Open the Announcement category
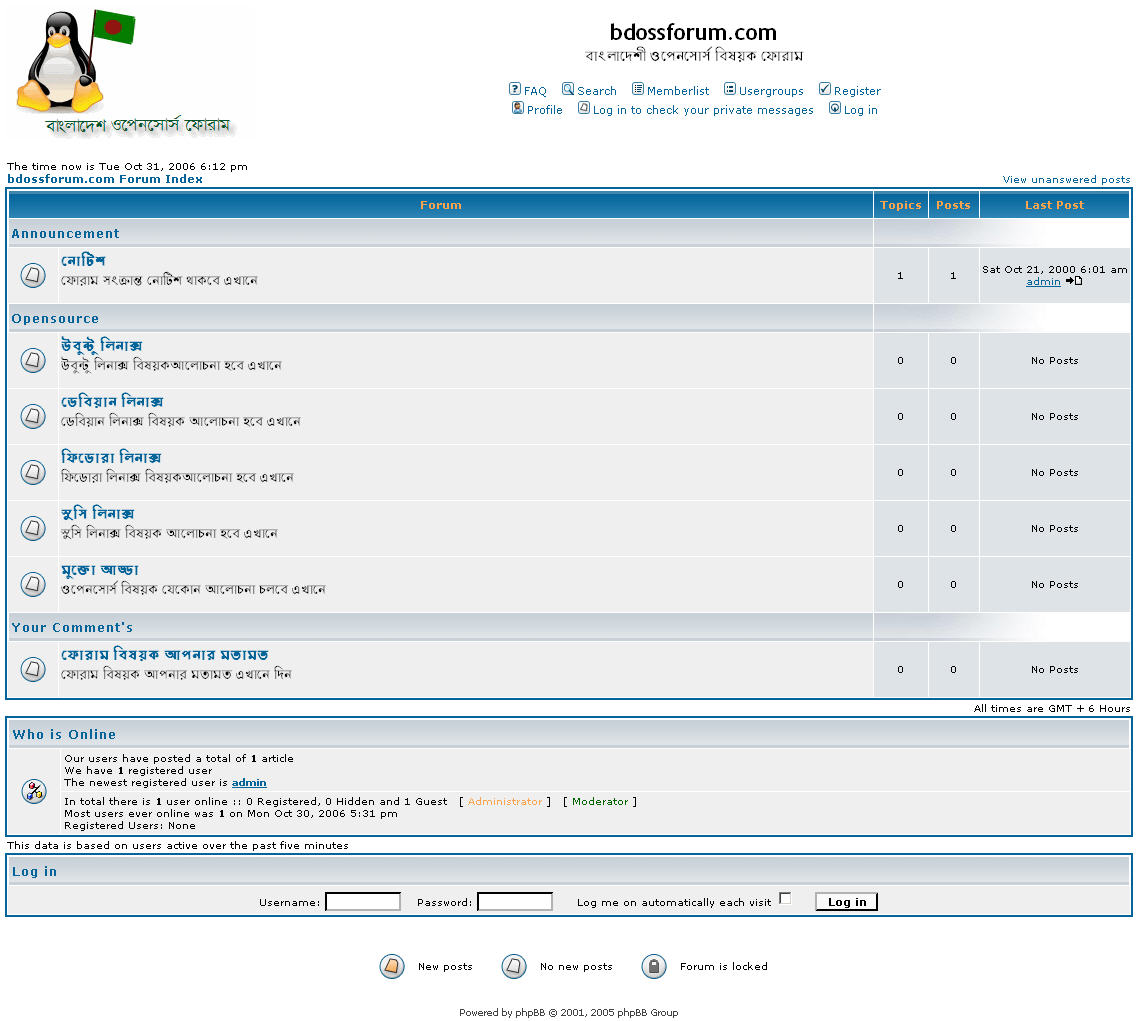 (x=65, y=234)
